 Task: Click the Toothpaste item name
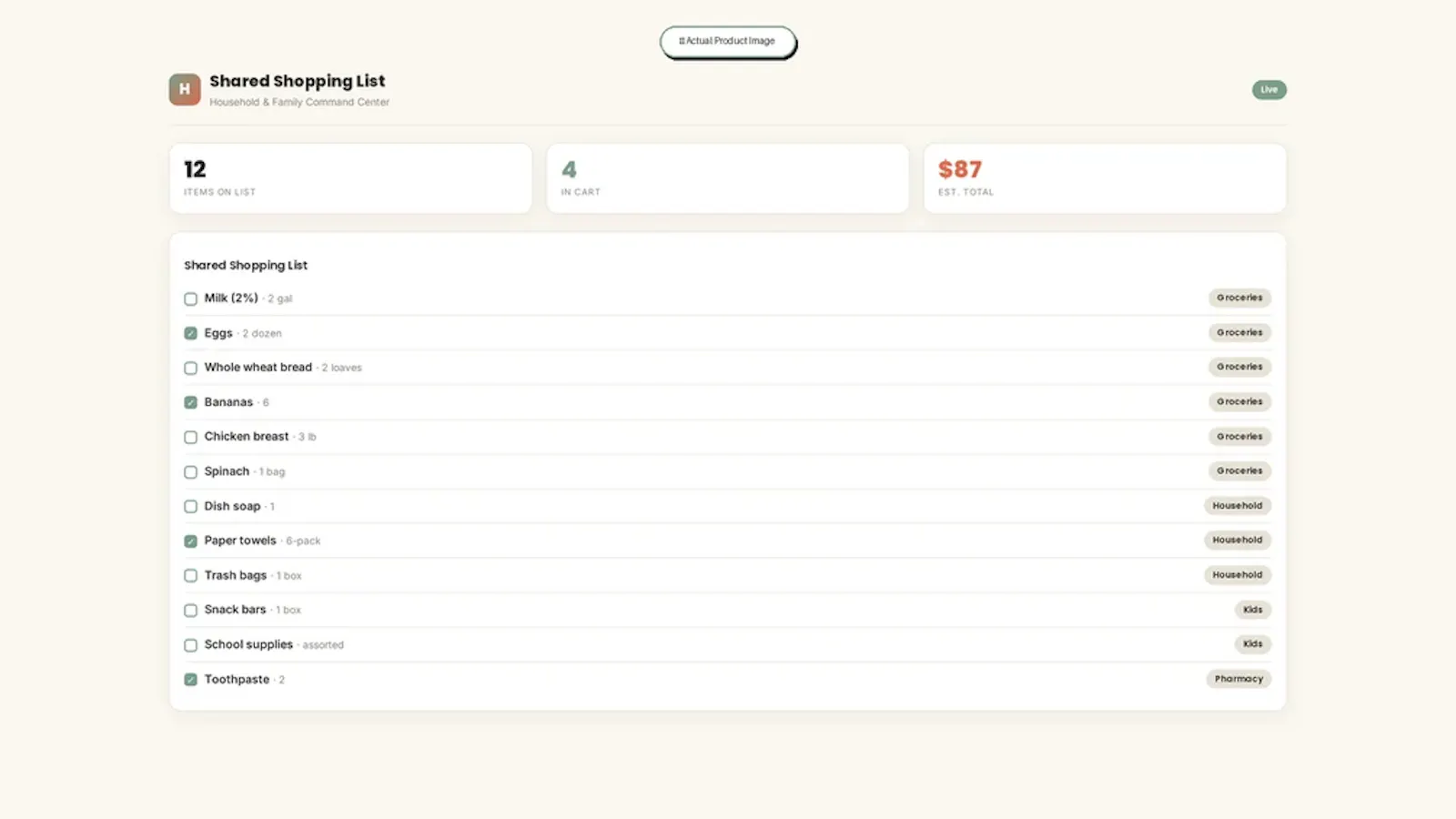coord(237,679)
